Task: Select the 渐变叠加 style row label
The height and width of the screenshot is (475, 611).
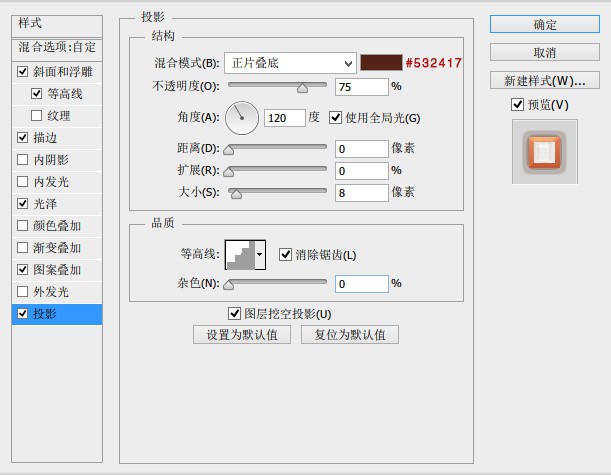Action: [57, 248]
